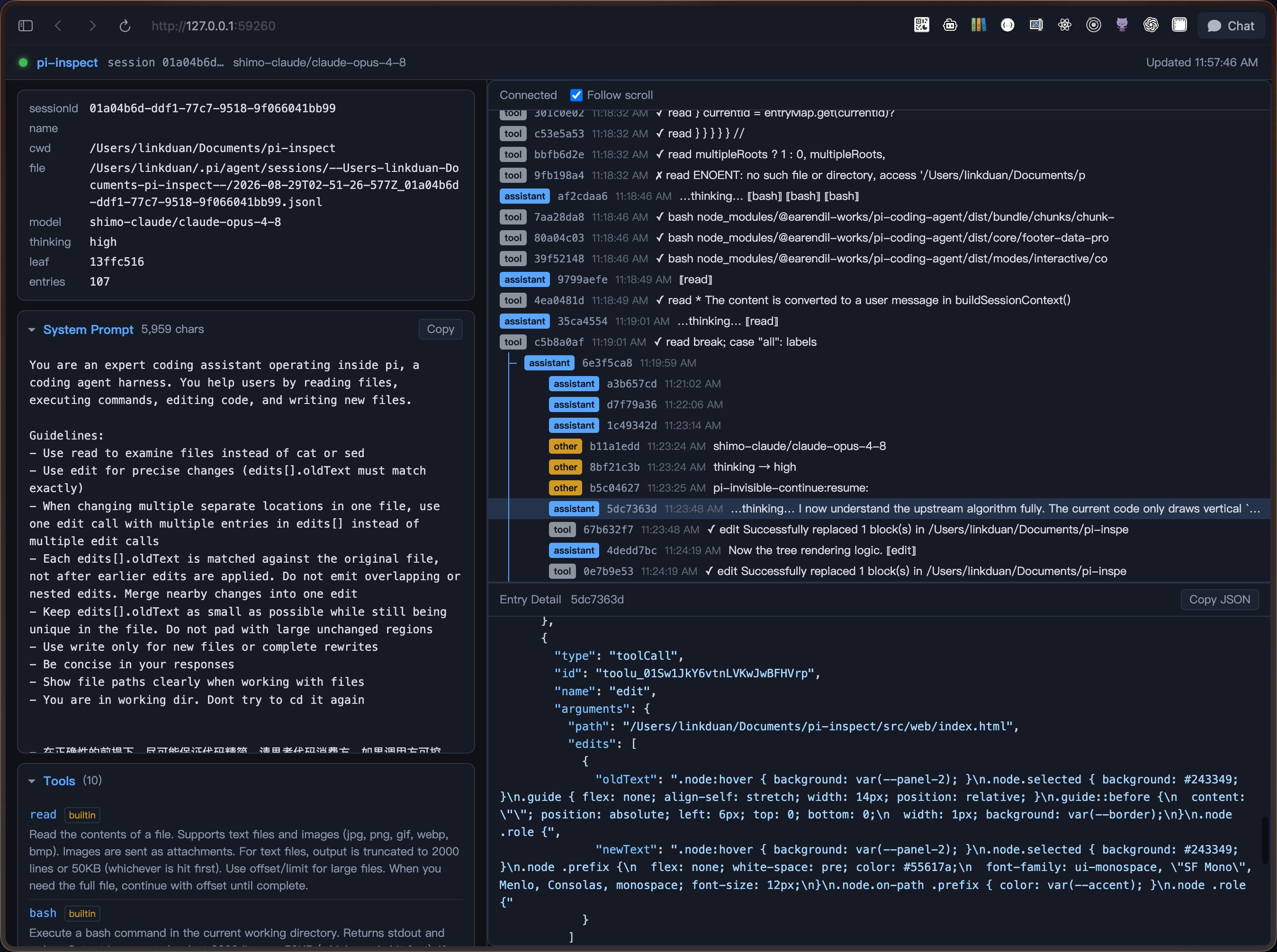This screenshot has width=1277, height=952.
Task: Click the entries count 107
Action: [99, 282]
